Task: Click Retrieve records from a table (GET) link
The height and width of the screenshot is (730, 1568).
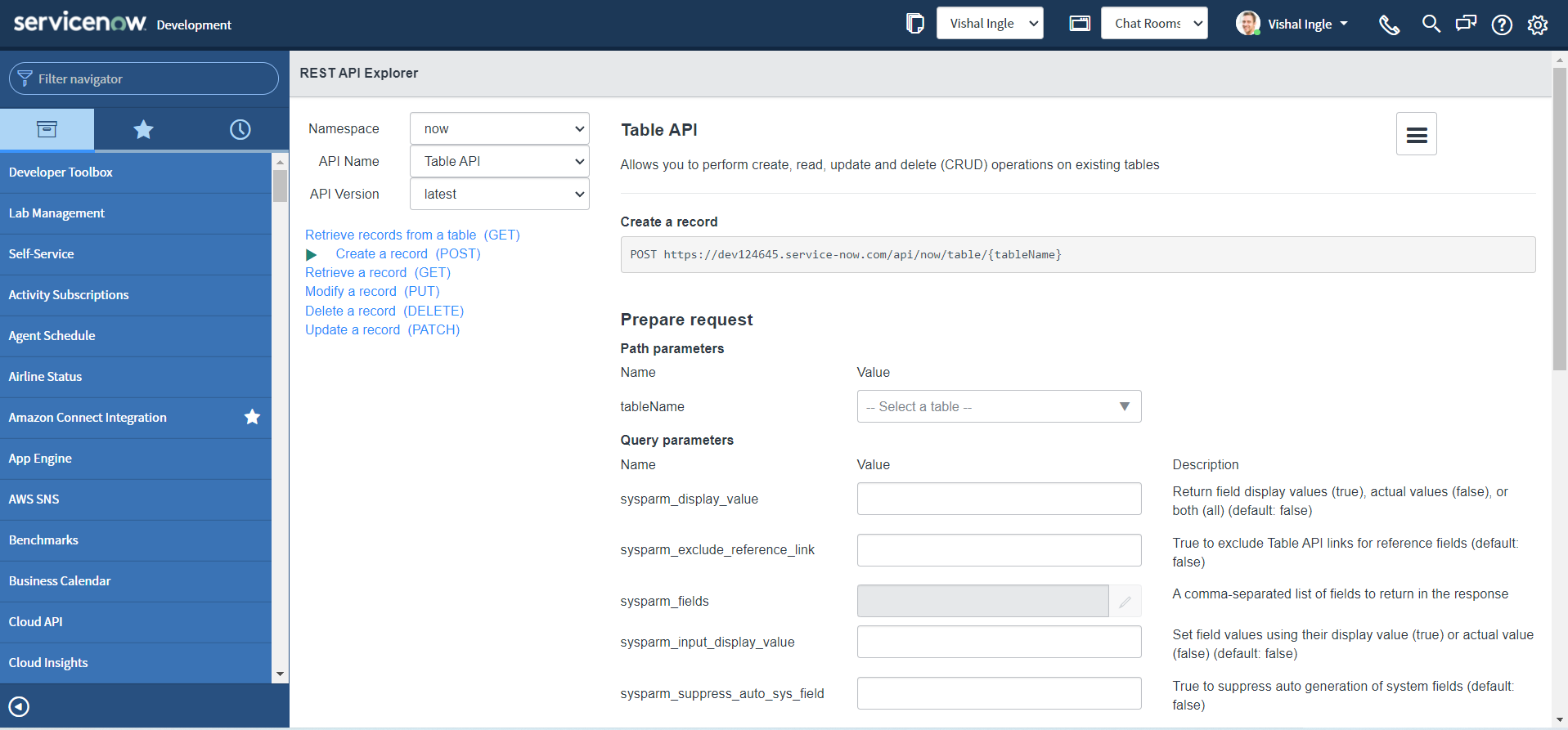Action: coord(412,235)
